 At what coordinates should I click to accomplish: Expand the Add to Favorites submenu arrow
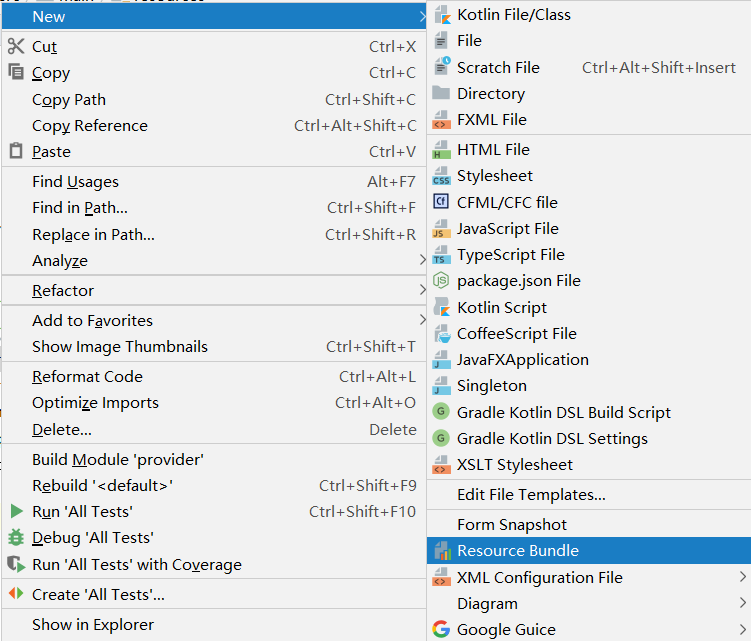pyautogui.click(x=422, y=320)
